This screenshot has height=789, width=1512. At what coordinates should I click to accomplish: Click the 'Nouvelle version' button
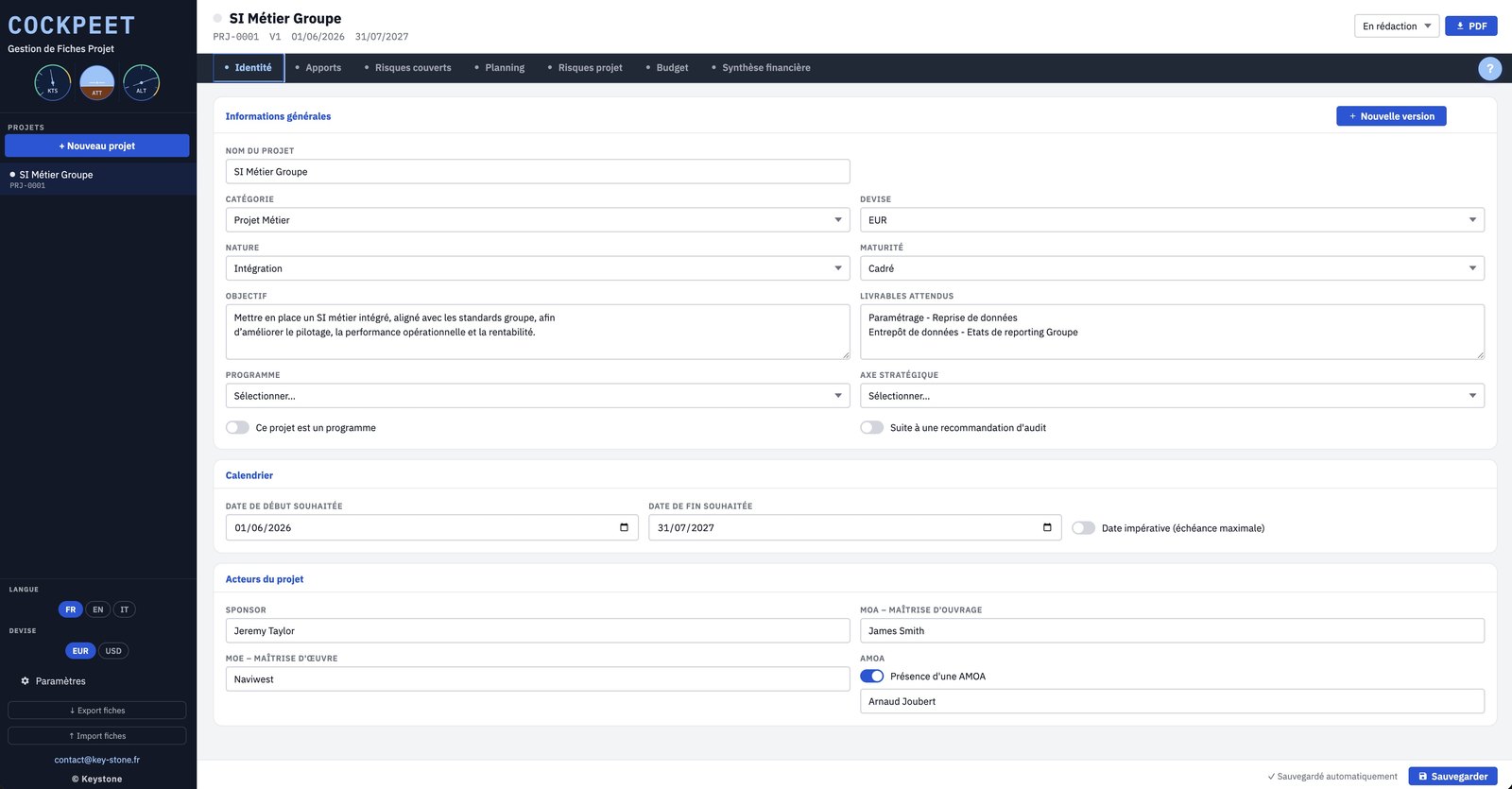[1391, 116]
